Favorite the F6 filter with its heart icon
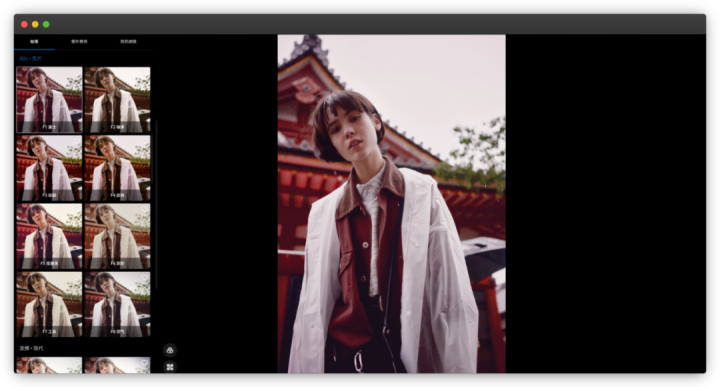Viewport: 720px width, 387px height. pos(144,210)
